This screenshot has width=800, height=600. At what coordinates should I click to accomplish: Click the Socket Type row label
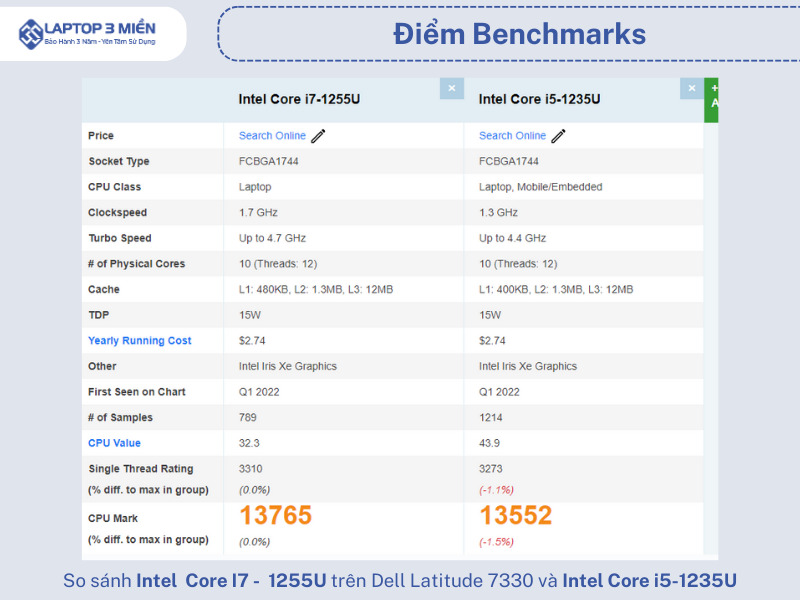pos(119,162)
